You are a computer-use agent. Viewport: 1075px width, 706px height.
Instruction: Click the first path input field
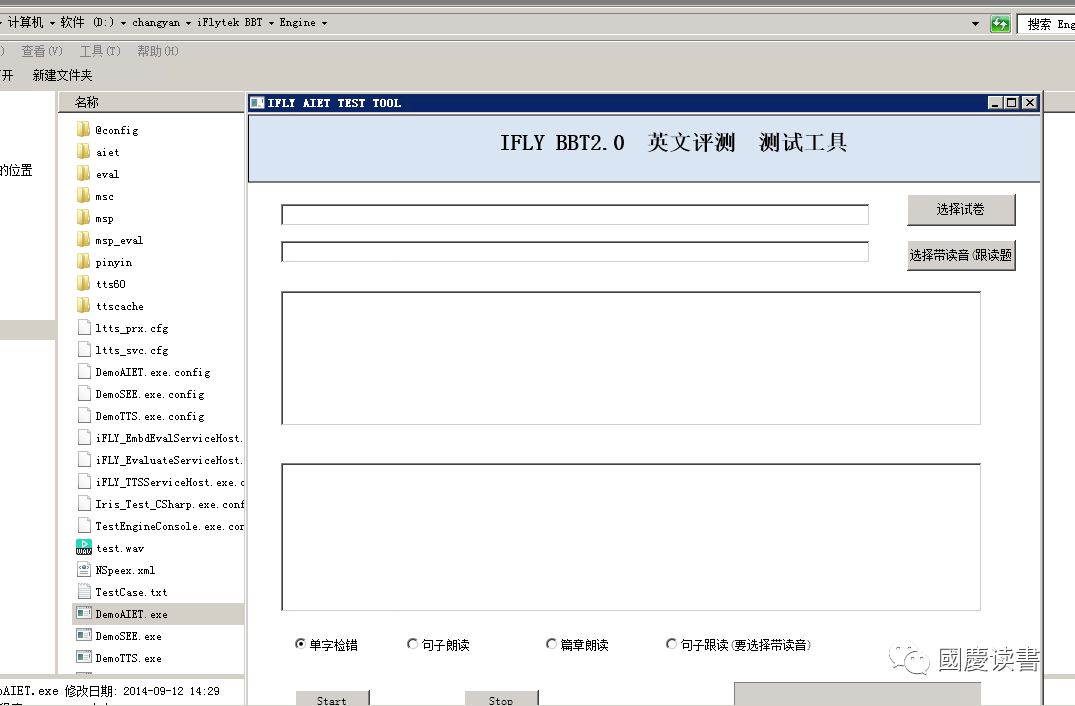575,215
